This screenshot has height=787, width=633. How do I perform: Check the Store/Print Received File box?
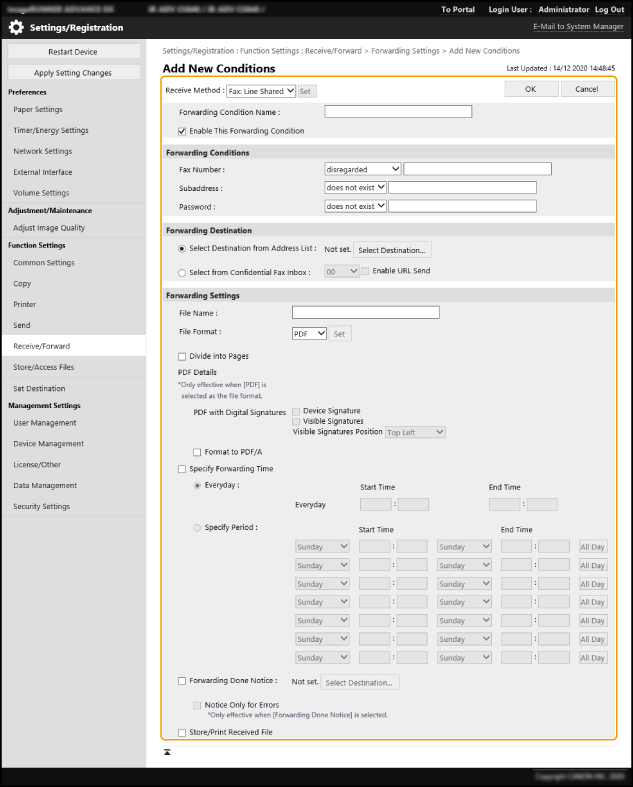pos(182,732)
